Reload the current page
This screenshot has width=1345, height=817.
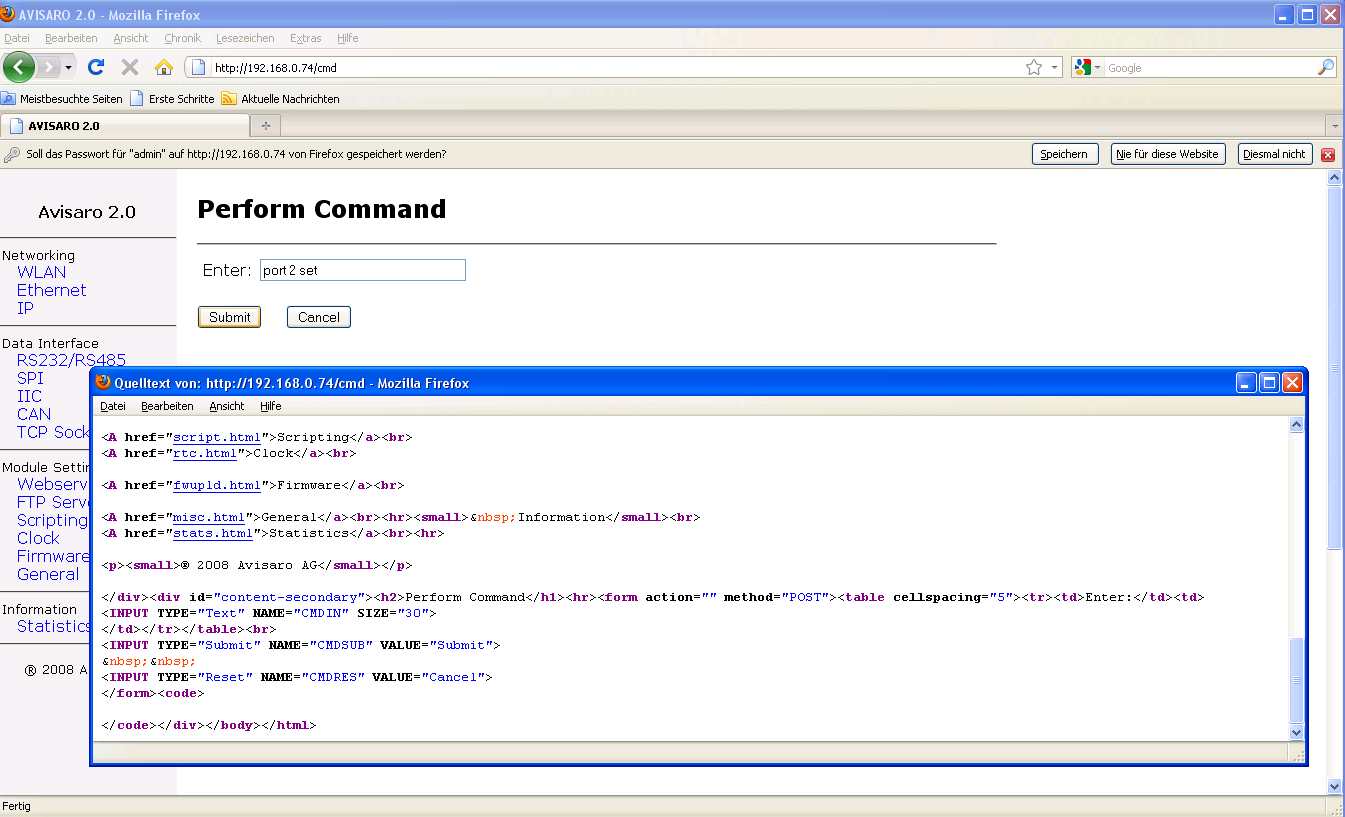click(x=96, y=67)
